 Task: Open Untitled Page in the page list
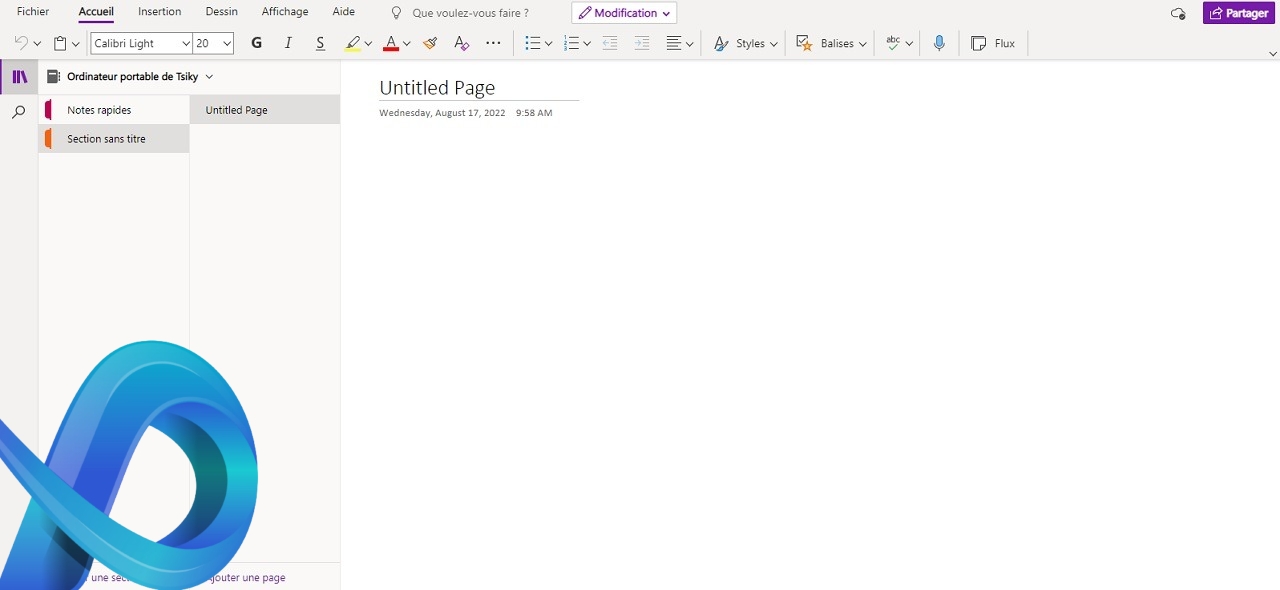[x=265, y=110]
